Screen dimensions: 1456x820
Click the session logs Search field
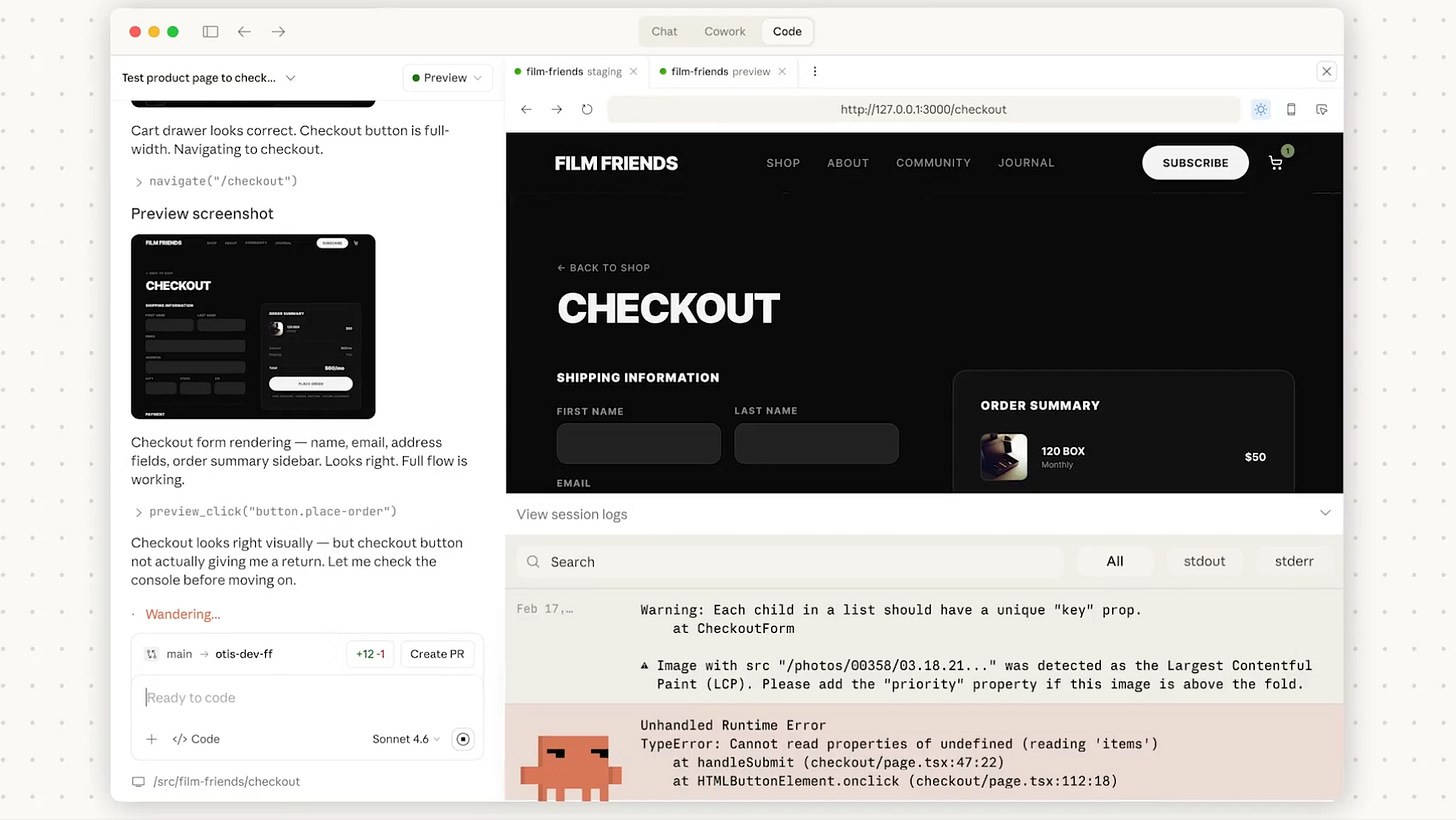point(790,562)
